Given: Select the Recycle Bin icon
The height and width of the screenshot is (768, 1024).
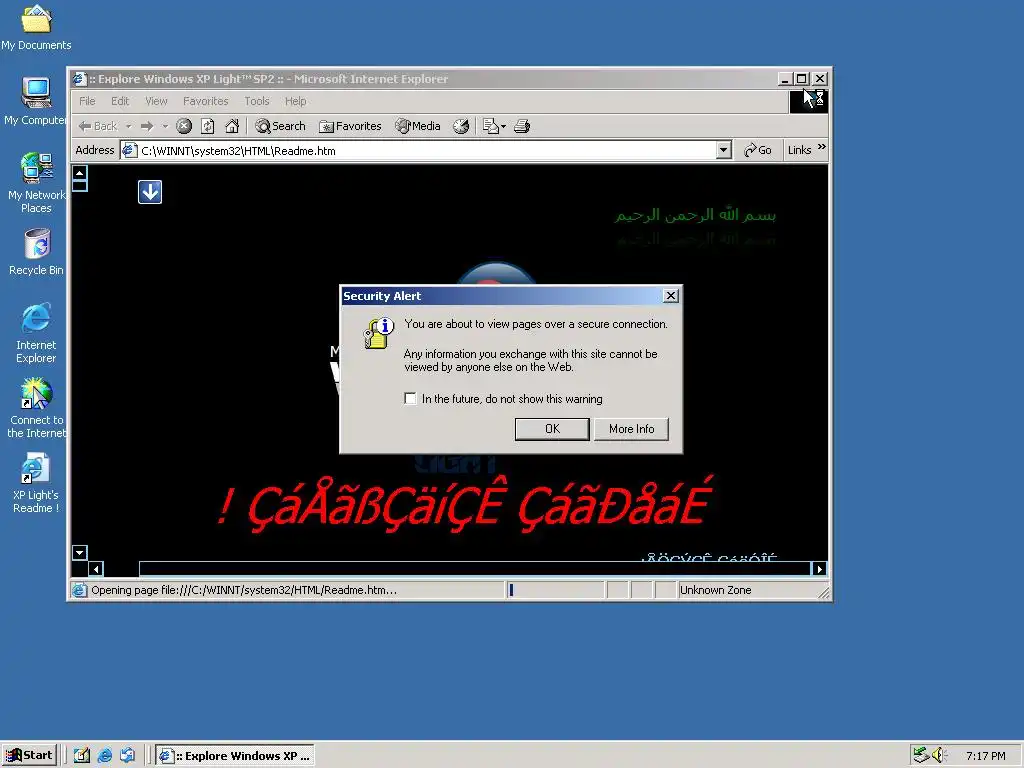Looking at the screenshot, I should point(37,252).
